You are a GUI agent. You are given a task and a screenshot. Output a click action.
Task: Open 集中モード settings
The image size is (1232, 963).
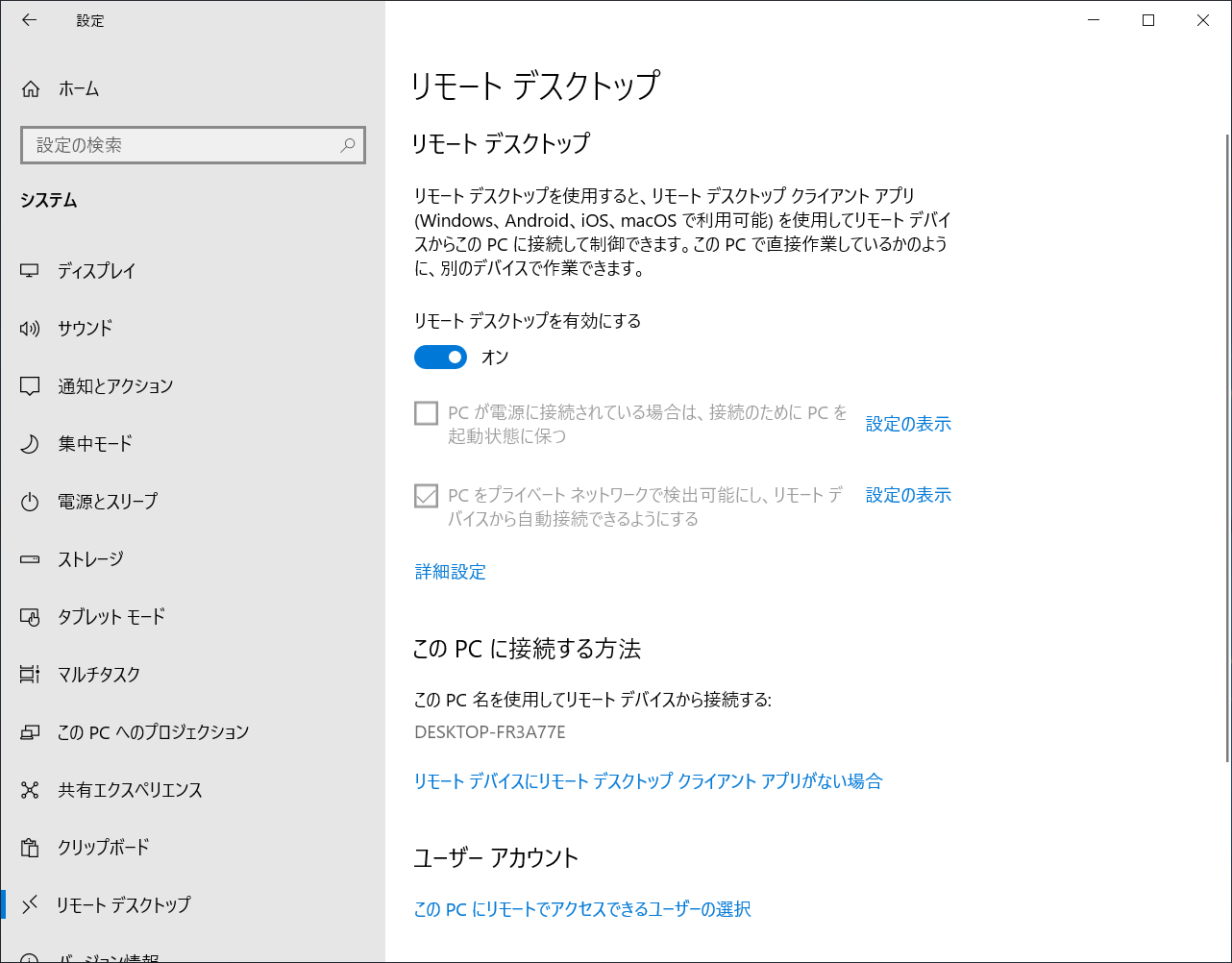point(30,443)
